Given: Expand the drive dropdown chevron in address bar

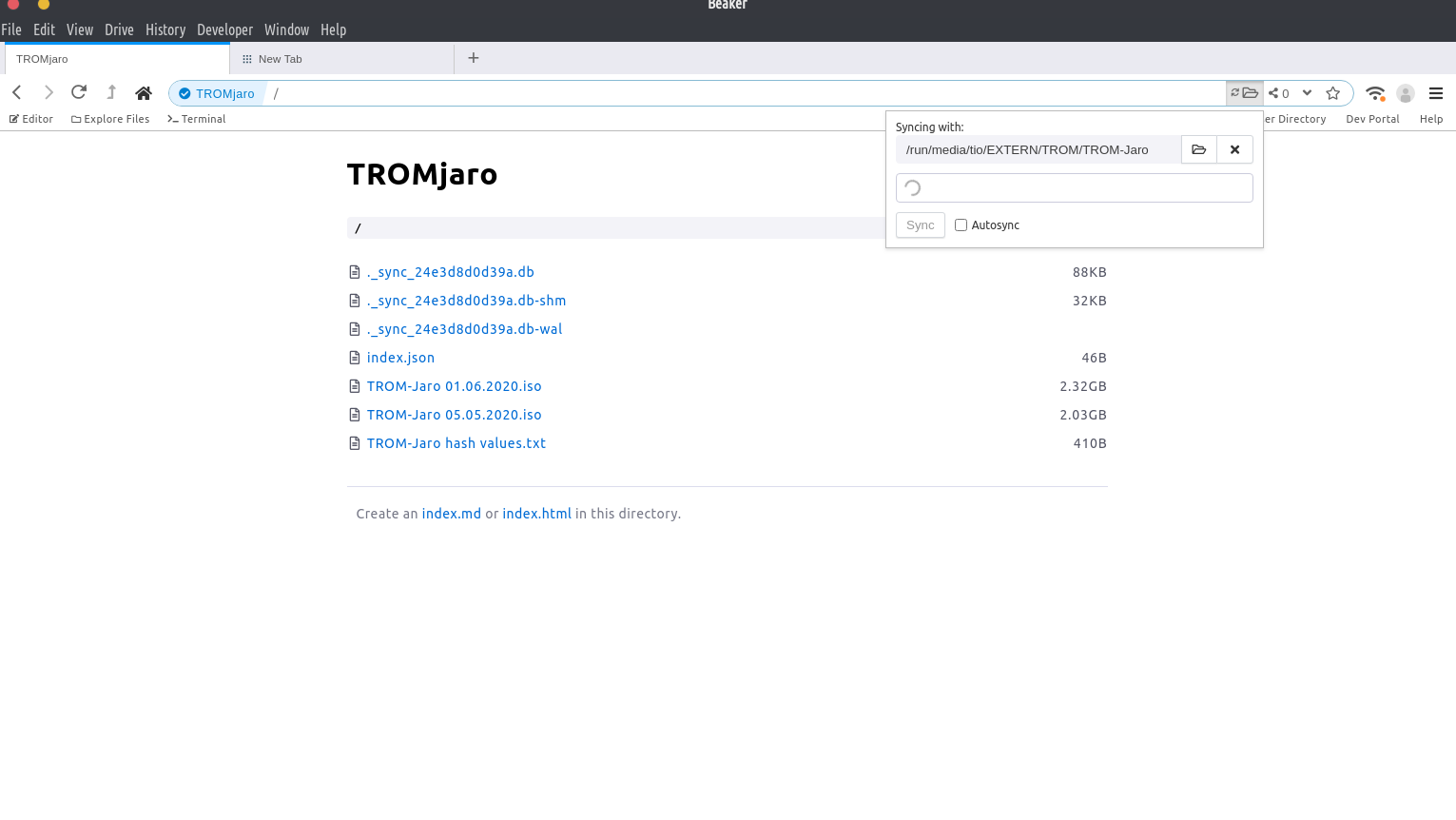Looking at the screenshot, I should tap(1308, 92).
